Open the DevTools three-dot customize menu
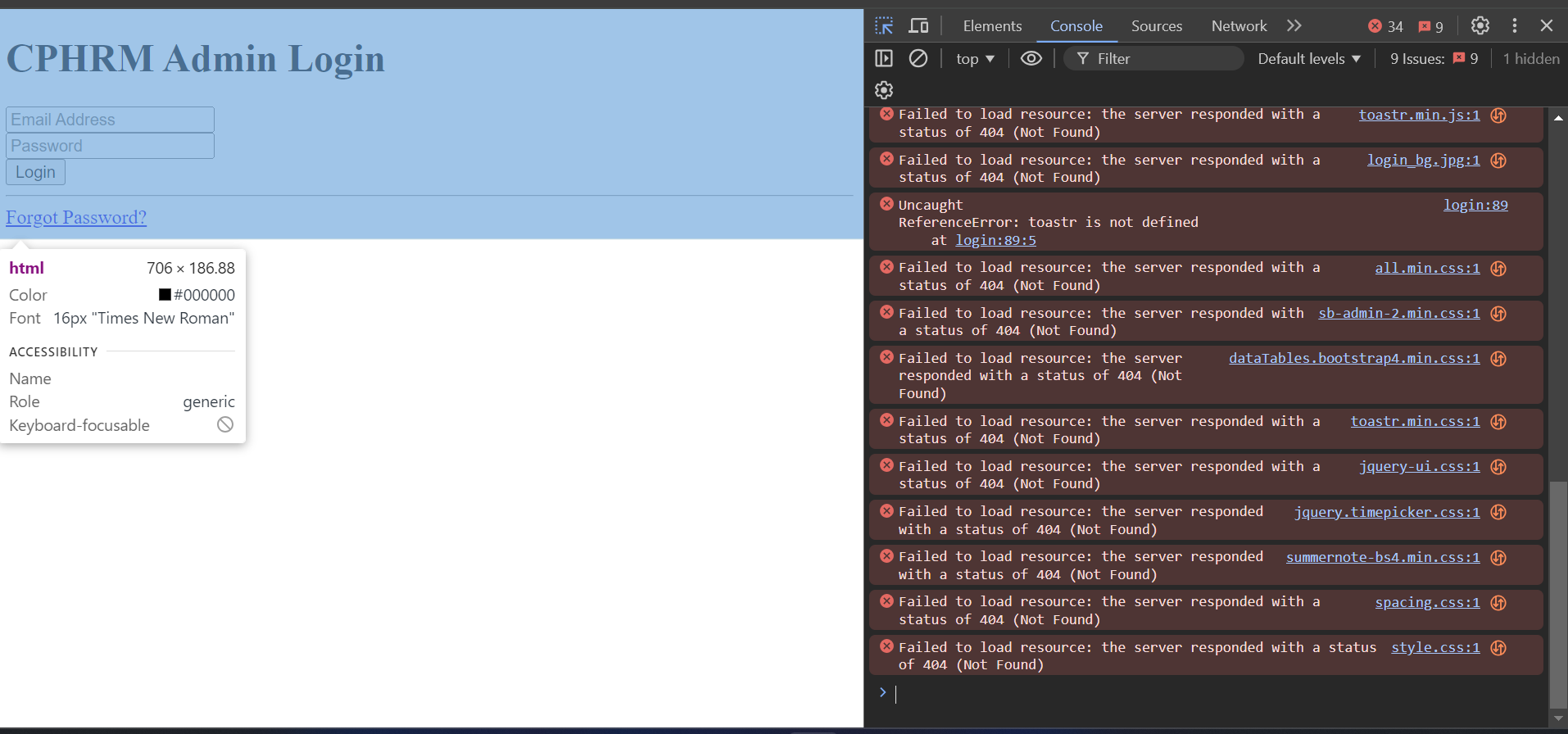1568x734 pixels. click(1515, 26)
